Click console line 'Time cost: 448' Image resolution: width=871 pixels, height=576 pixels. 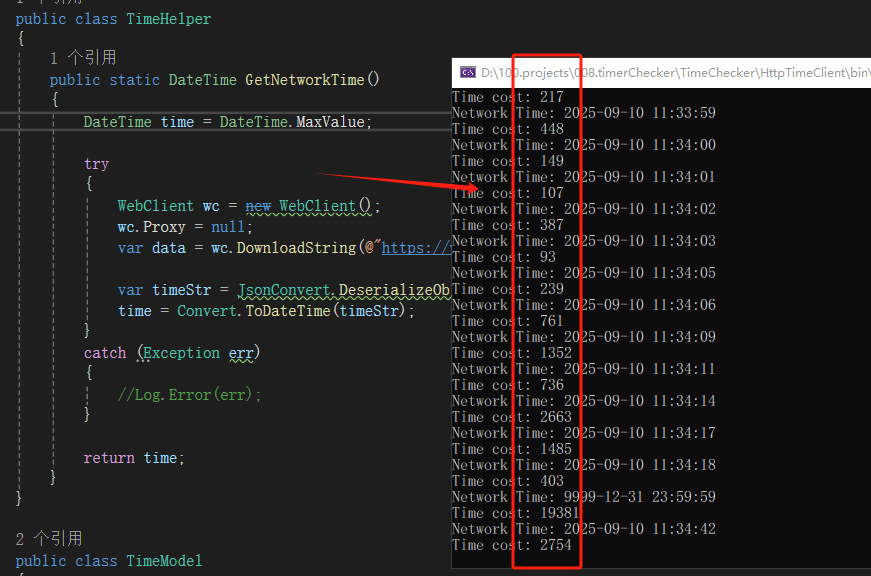point(508,129)
